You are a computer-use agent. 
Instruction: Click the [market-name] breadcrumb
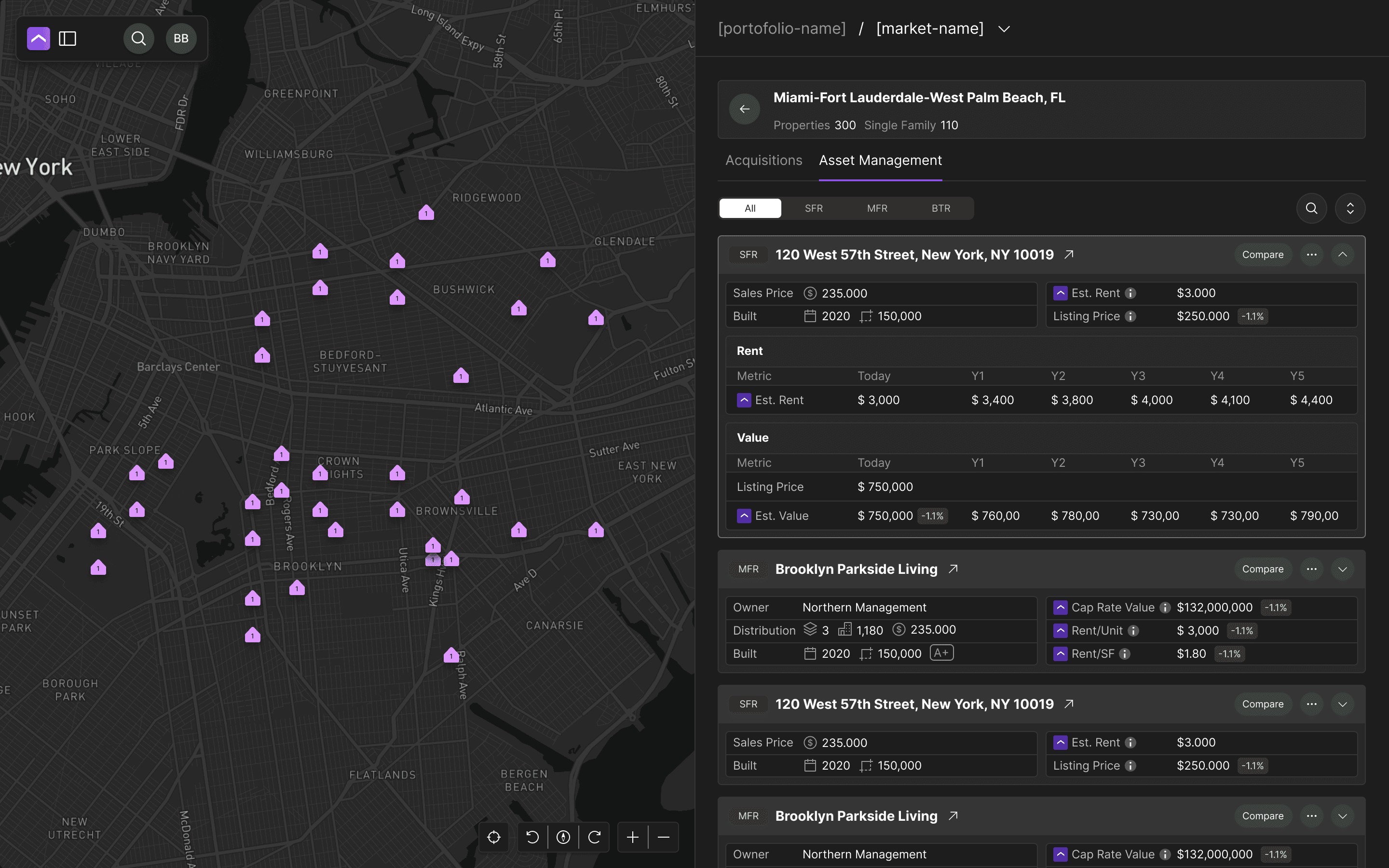(x=930, y=29)
